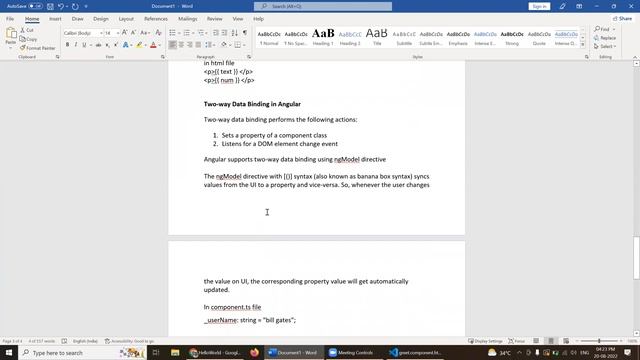The image size is (640, 360).
Task: Apply red font color
Action: 153,45
